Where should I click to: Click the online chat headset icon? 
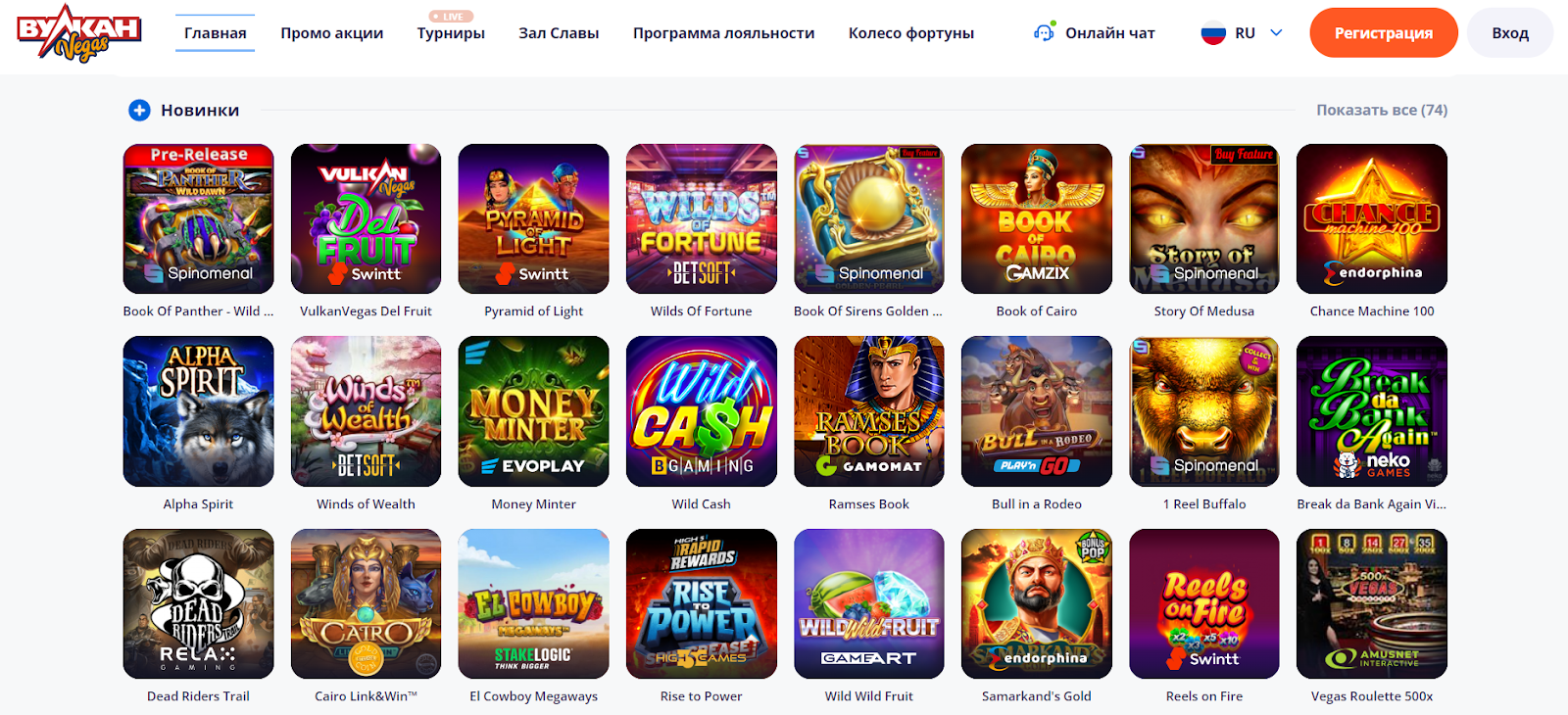[1045, 32]
